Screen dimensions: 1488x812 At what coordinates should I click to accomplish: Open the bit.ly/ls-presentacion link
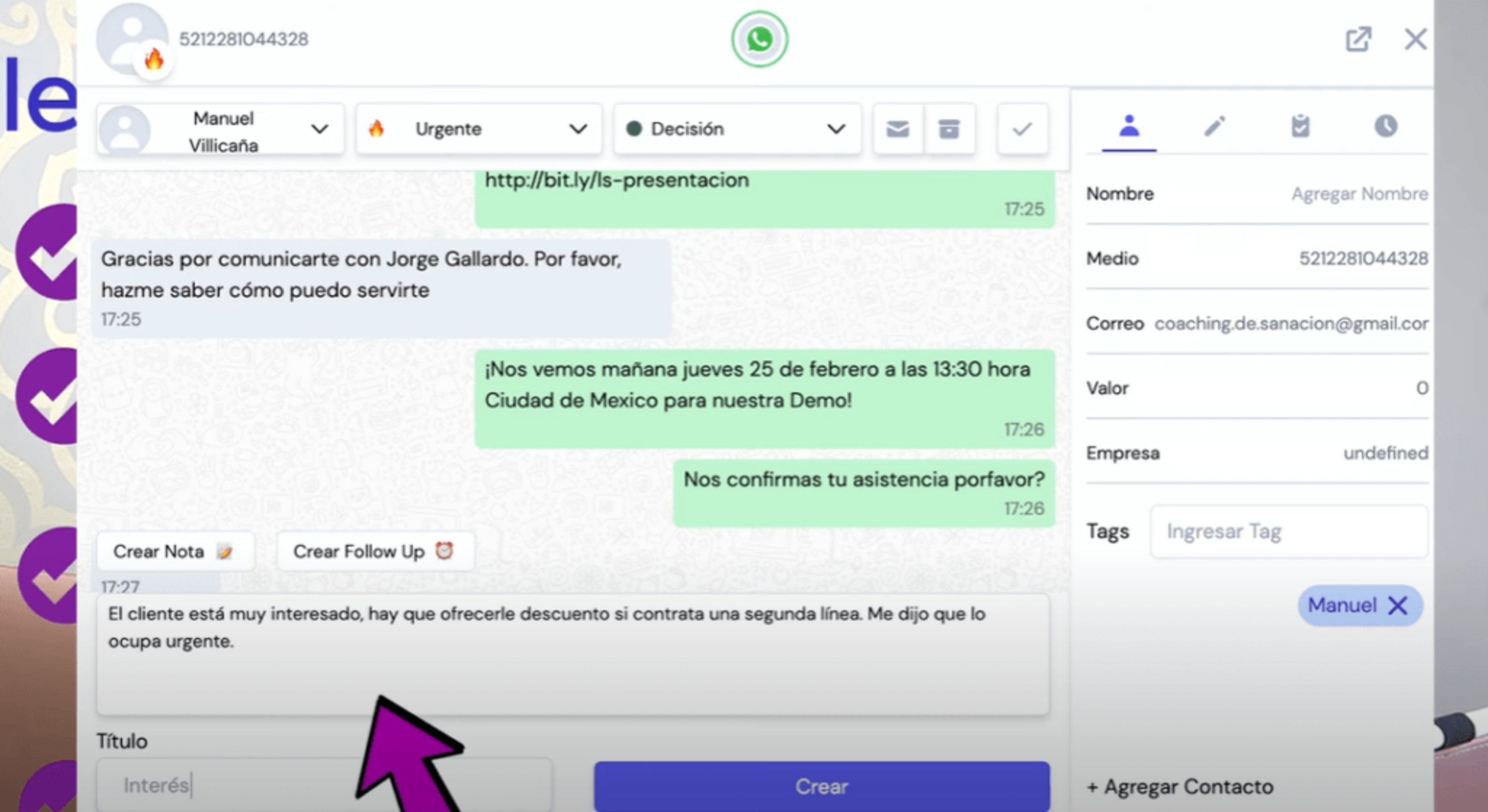pos(617,181)
